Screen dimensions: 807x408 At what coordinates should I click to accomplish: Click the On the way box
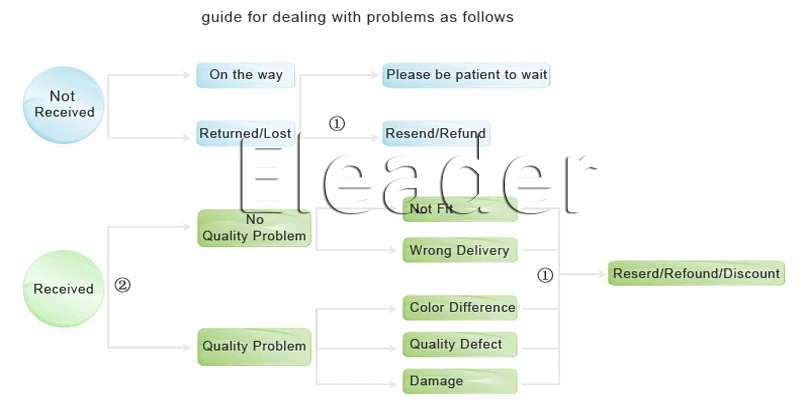246,75
